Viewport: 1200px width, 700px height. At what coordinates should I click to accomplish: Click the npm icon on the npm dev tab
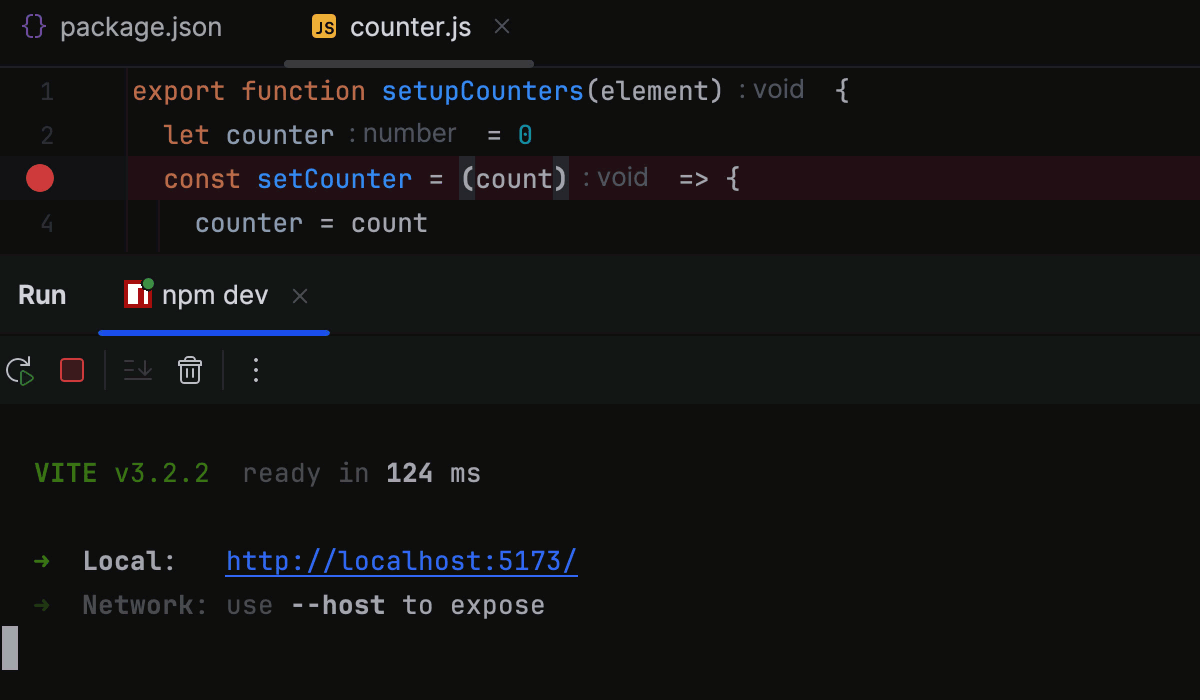(136, 294)
